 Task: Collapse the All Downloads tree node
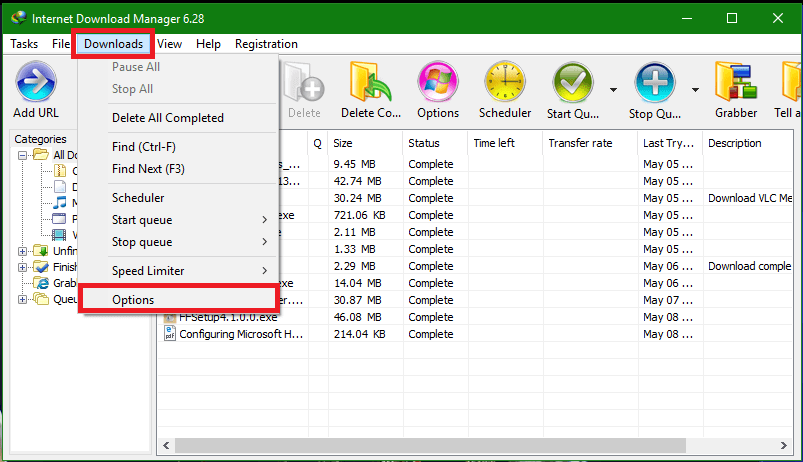pos(22,155)
